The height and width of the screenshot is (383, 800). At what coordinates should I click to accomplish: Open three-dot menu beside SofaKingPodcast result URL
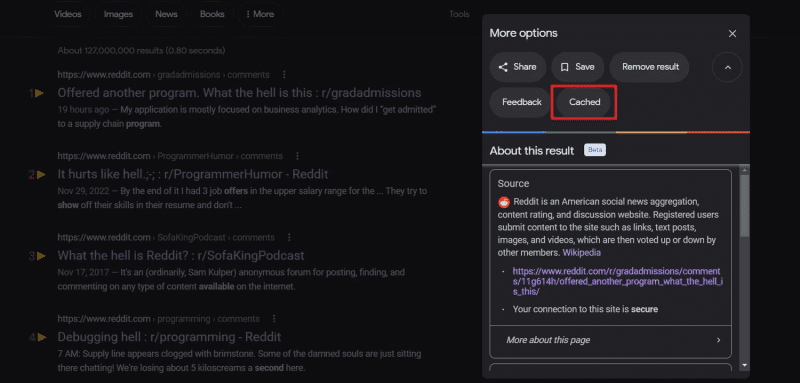(289, 238)
